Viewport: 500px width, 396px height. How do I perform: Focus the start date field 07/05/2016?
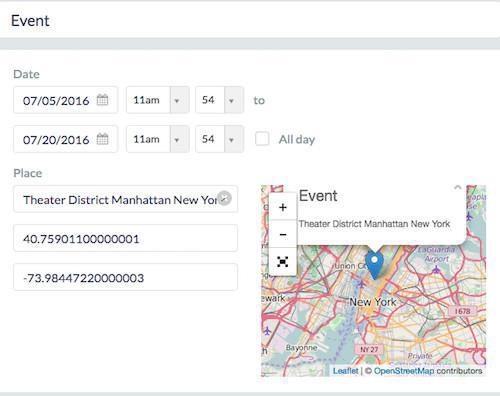[65, 100]
